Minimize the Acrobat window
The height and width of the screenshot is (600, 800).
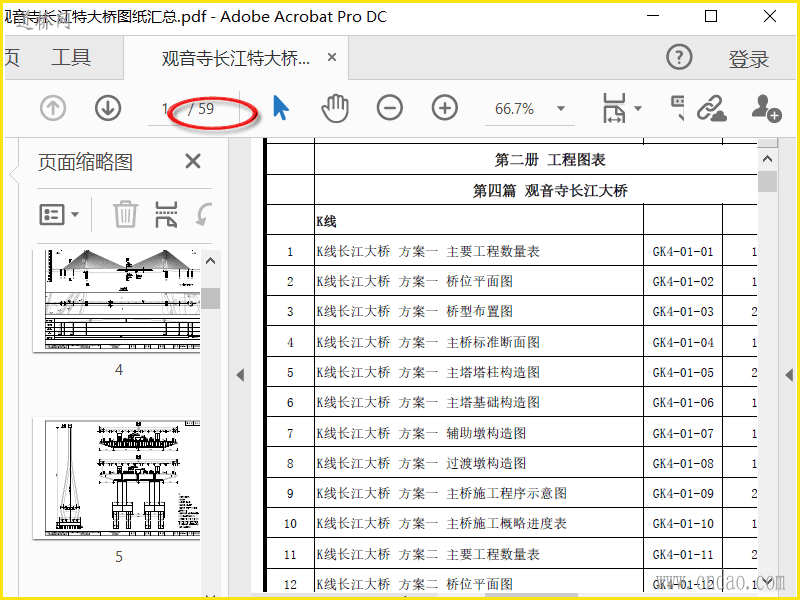point(653,16)
